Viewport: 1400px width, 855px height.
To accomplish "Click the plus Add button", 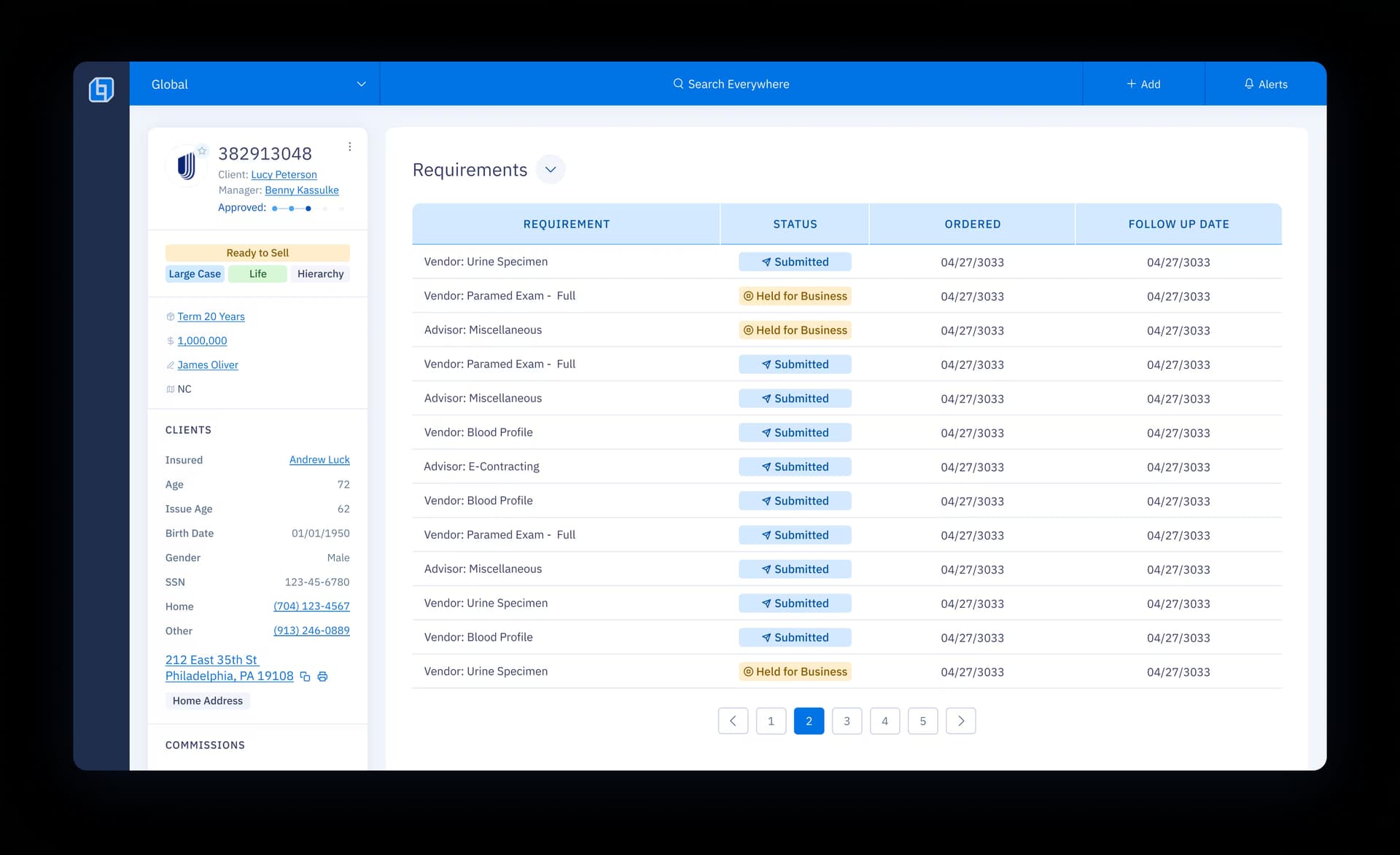I will pos(1143,84).
